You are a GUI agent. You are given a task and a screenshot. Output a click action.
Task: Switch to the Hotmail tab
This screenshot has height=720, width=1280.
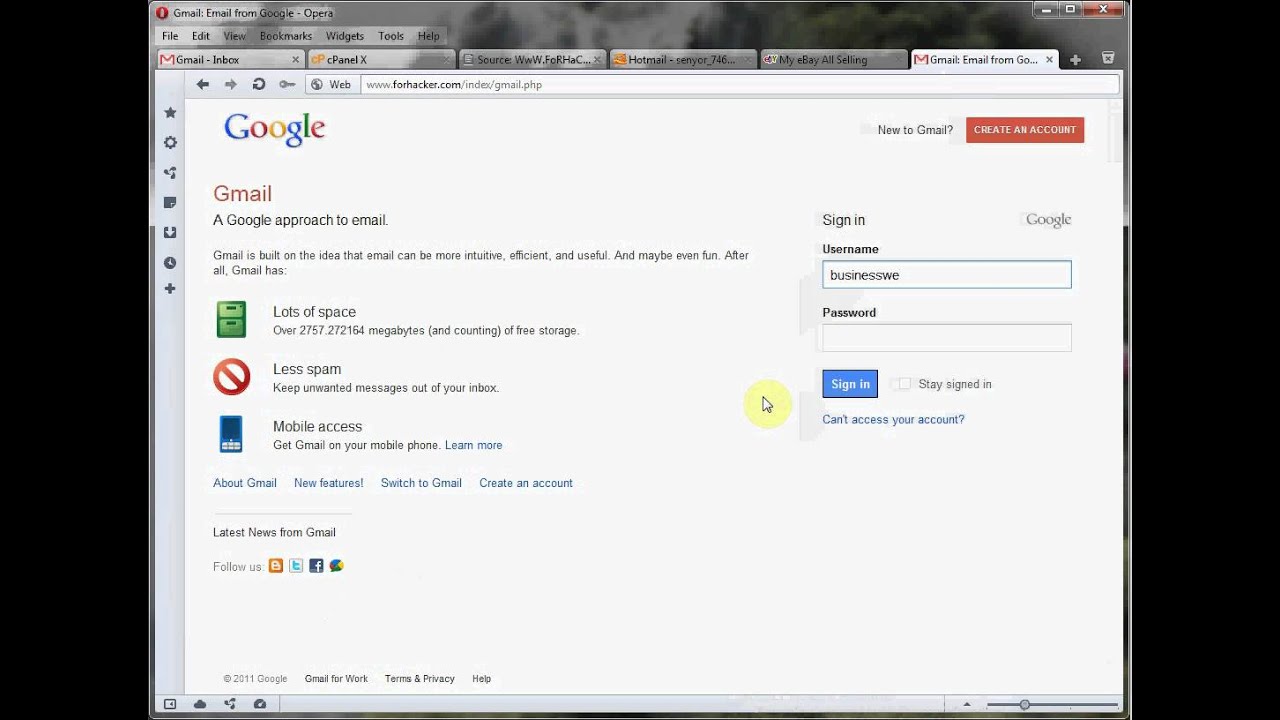click(x=684, y=60)
